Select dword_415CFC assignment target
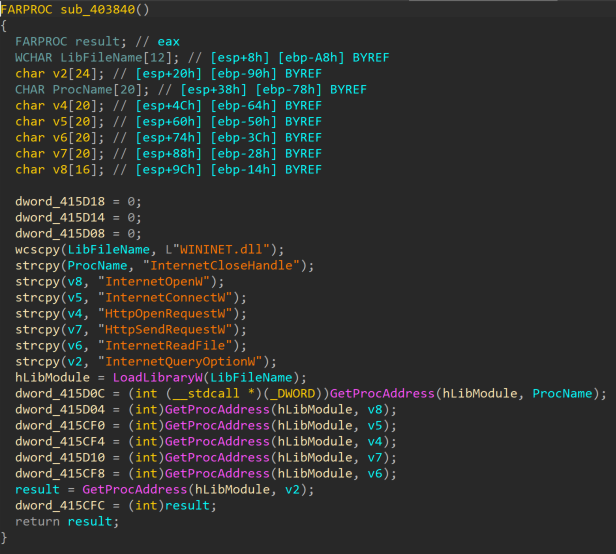Image resolution: width=616 pixels, height=554 pixels. [x=60, y=506]
